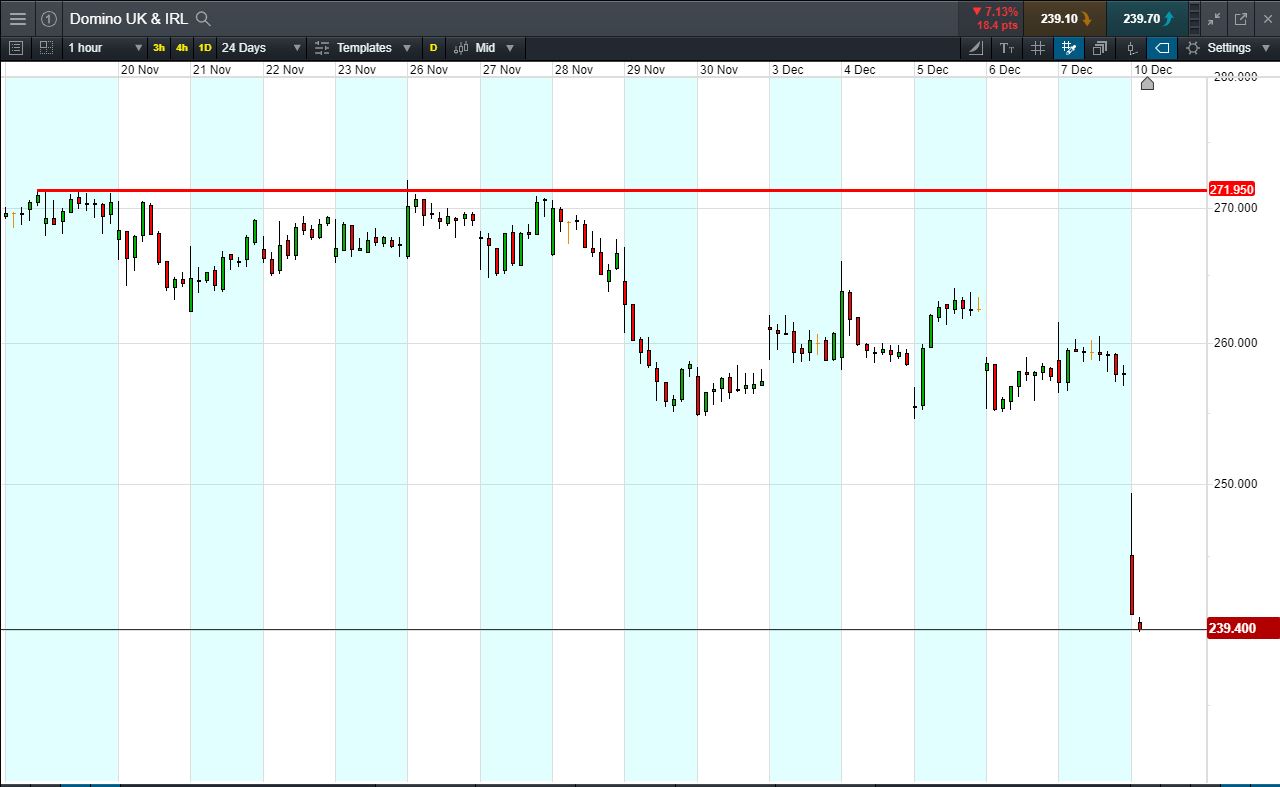Click the yellow D default-template button
Image resolution: width=1280 pixels, height=787 pixels.
click(433, 48)
